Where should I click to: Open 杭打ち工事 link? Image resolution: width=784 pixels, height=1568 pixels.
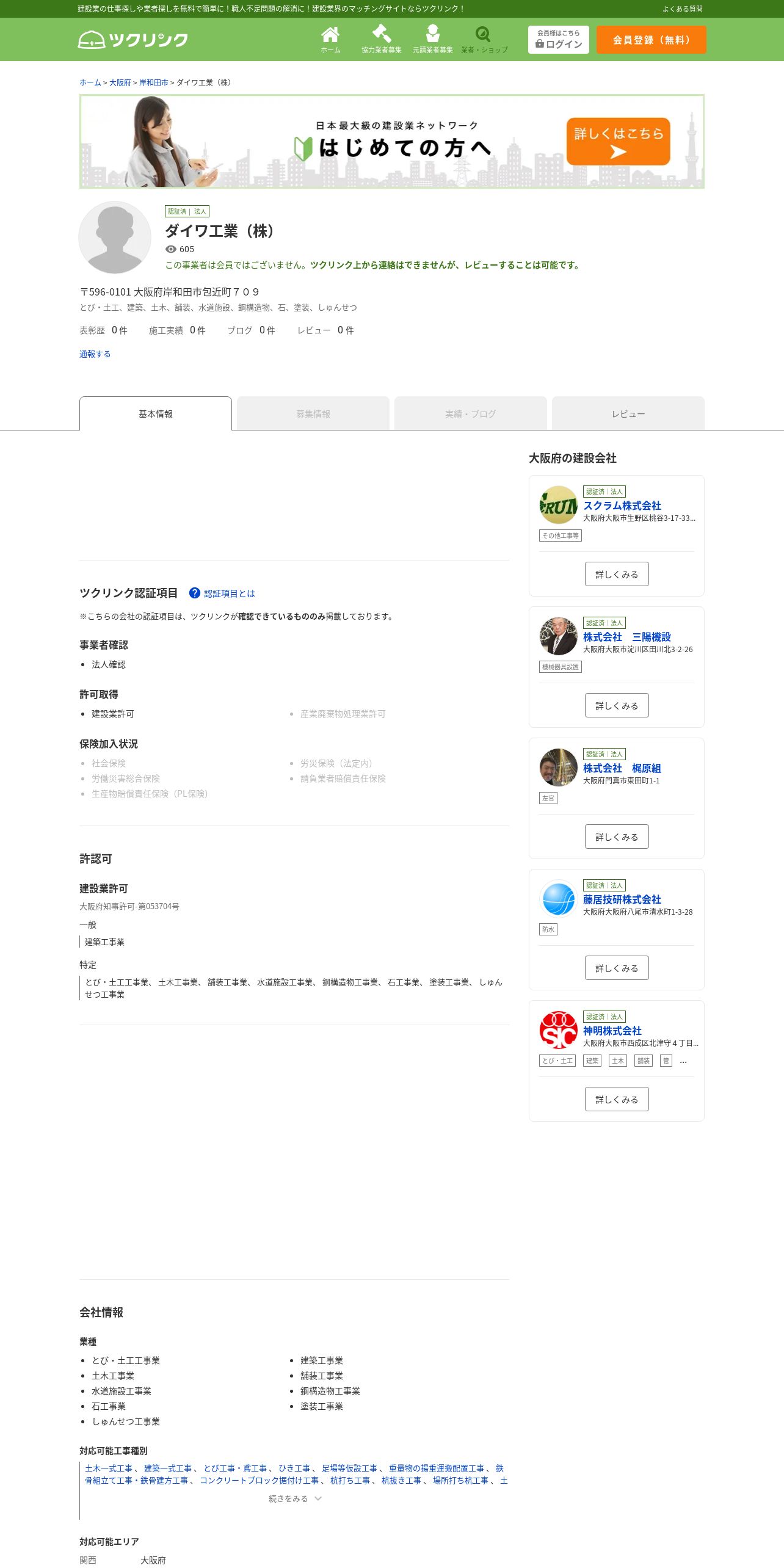point(350,1481)
